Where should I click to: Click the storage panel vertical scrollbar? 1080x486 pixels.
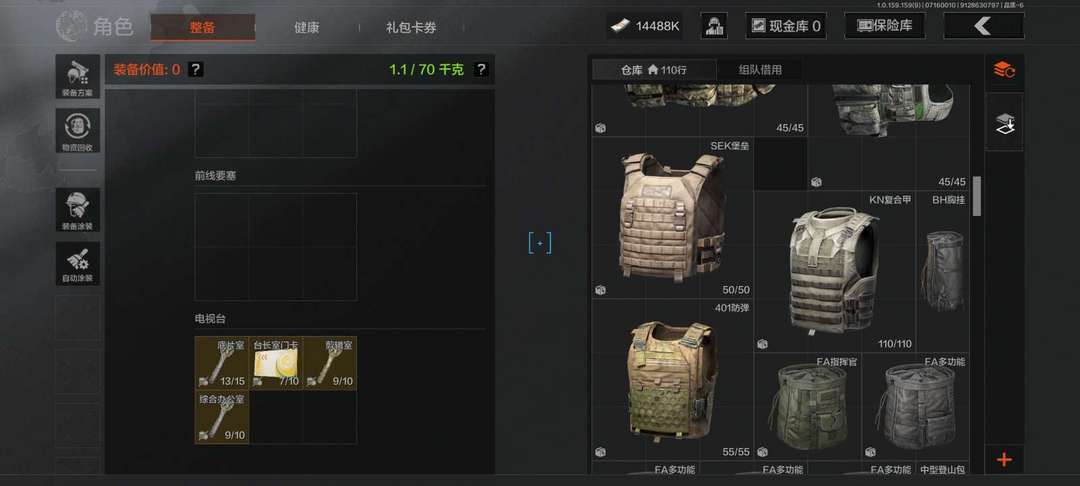coord(976,196)
